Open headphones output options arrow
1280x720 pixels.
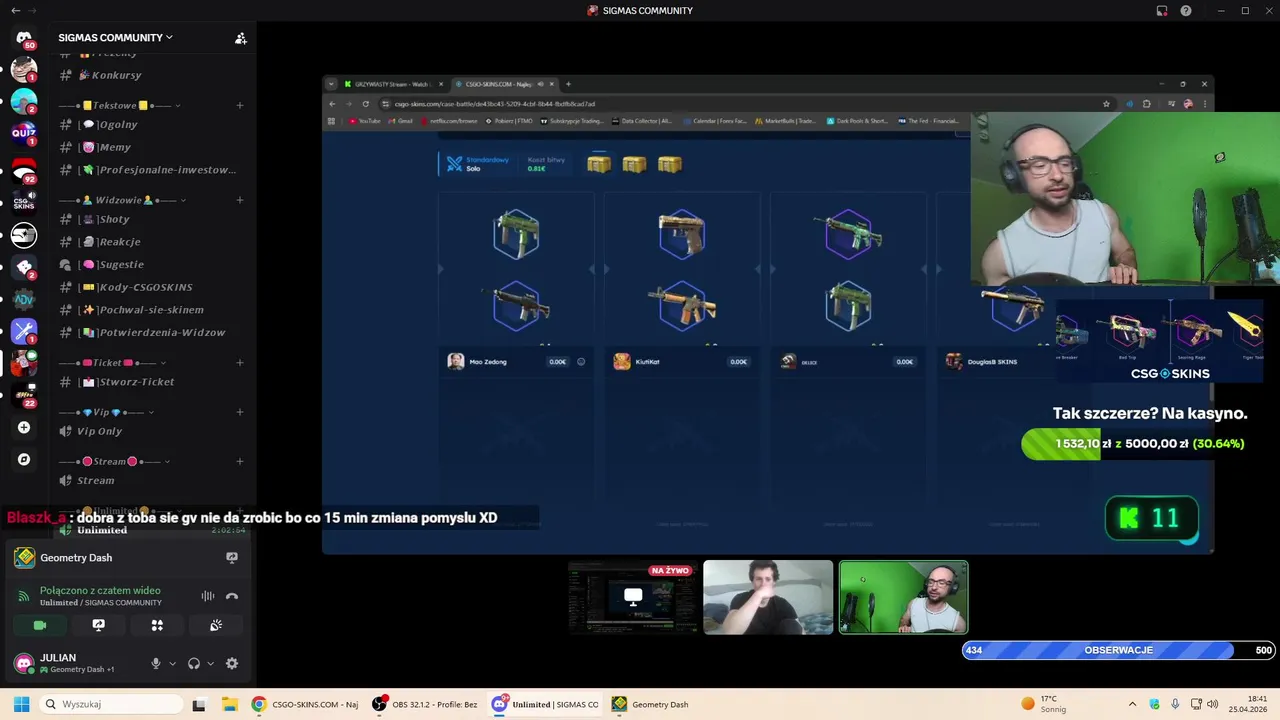[211, 663]
